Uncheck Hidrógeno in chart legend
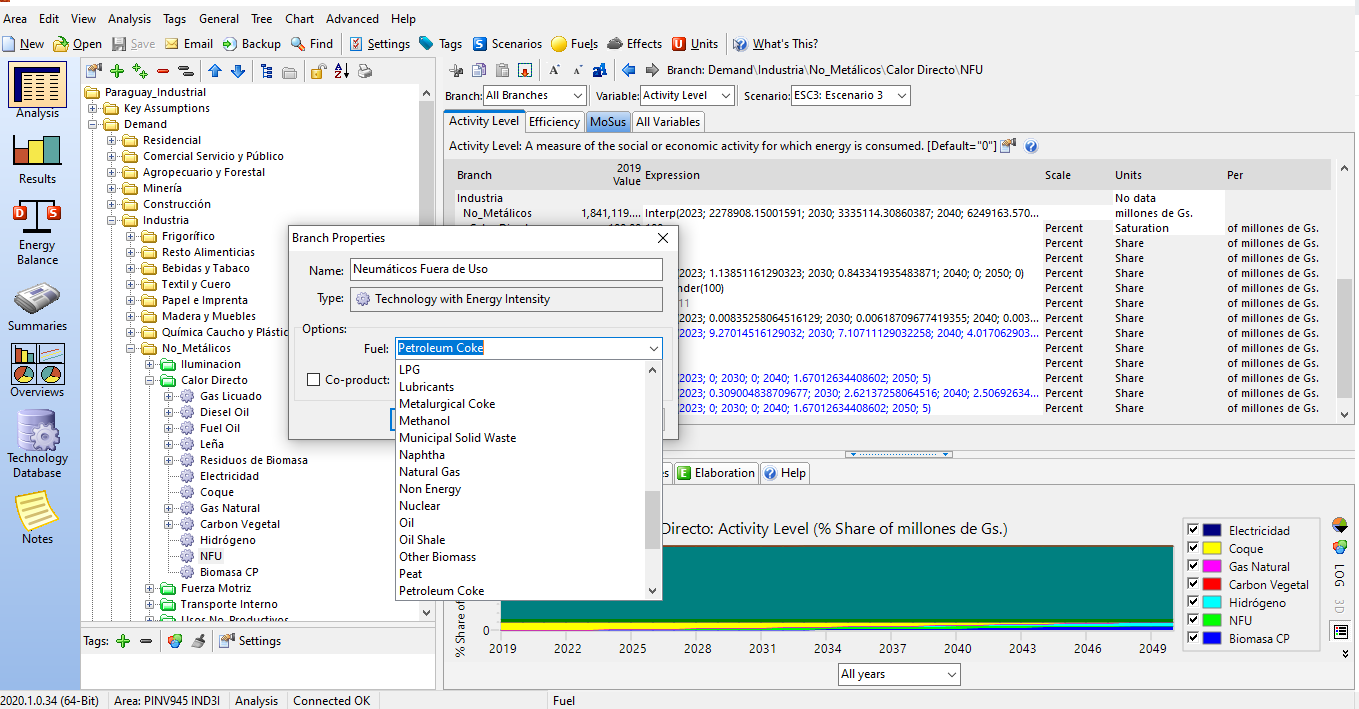The width and height of the screenshot is (1359, 709). click(1192, 602)
